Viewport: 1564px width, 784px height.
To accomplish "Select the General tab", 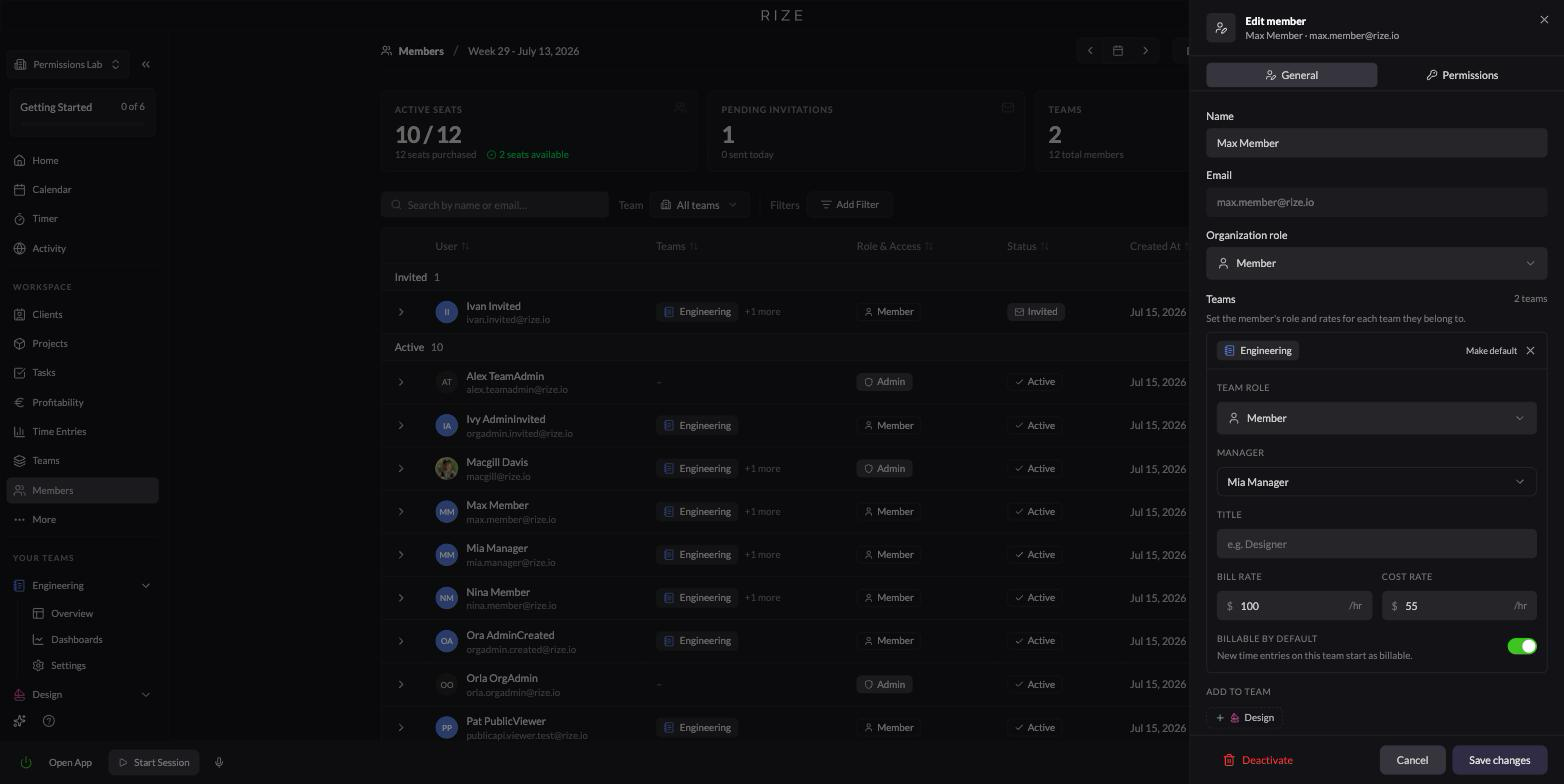I will pos(1291,75).
